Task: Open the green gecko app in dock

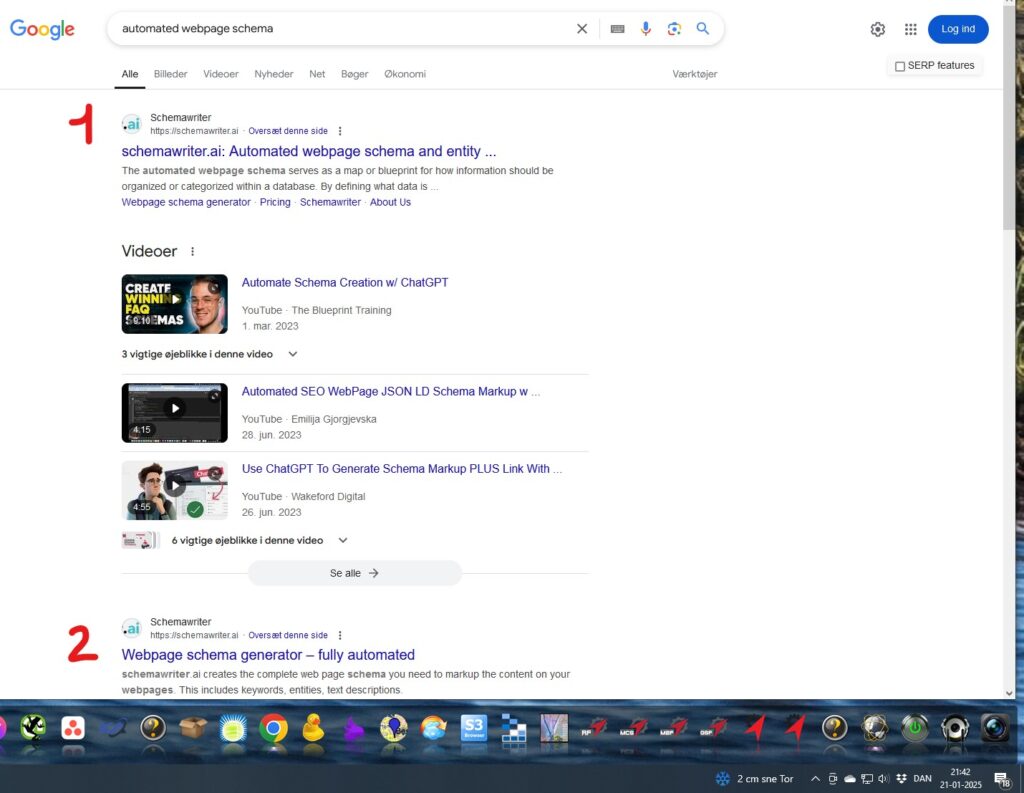Action: pos(33,728)
